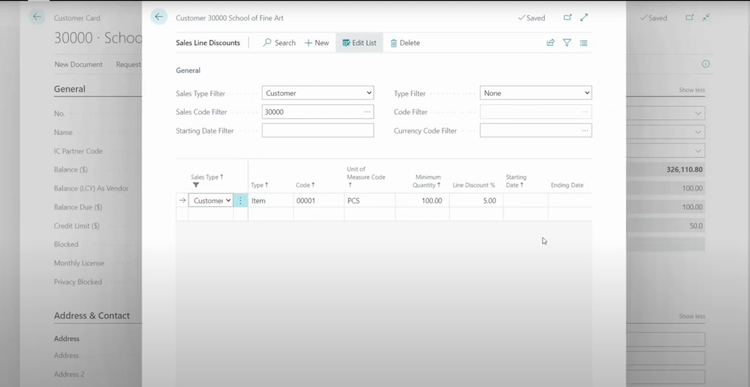Click Ending Date column header

coord(567,185)
